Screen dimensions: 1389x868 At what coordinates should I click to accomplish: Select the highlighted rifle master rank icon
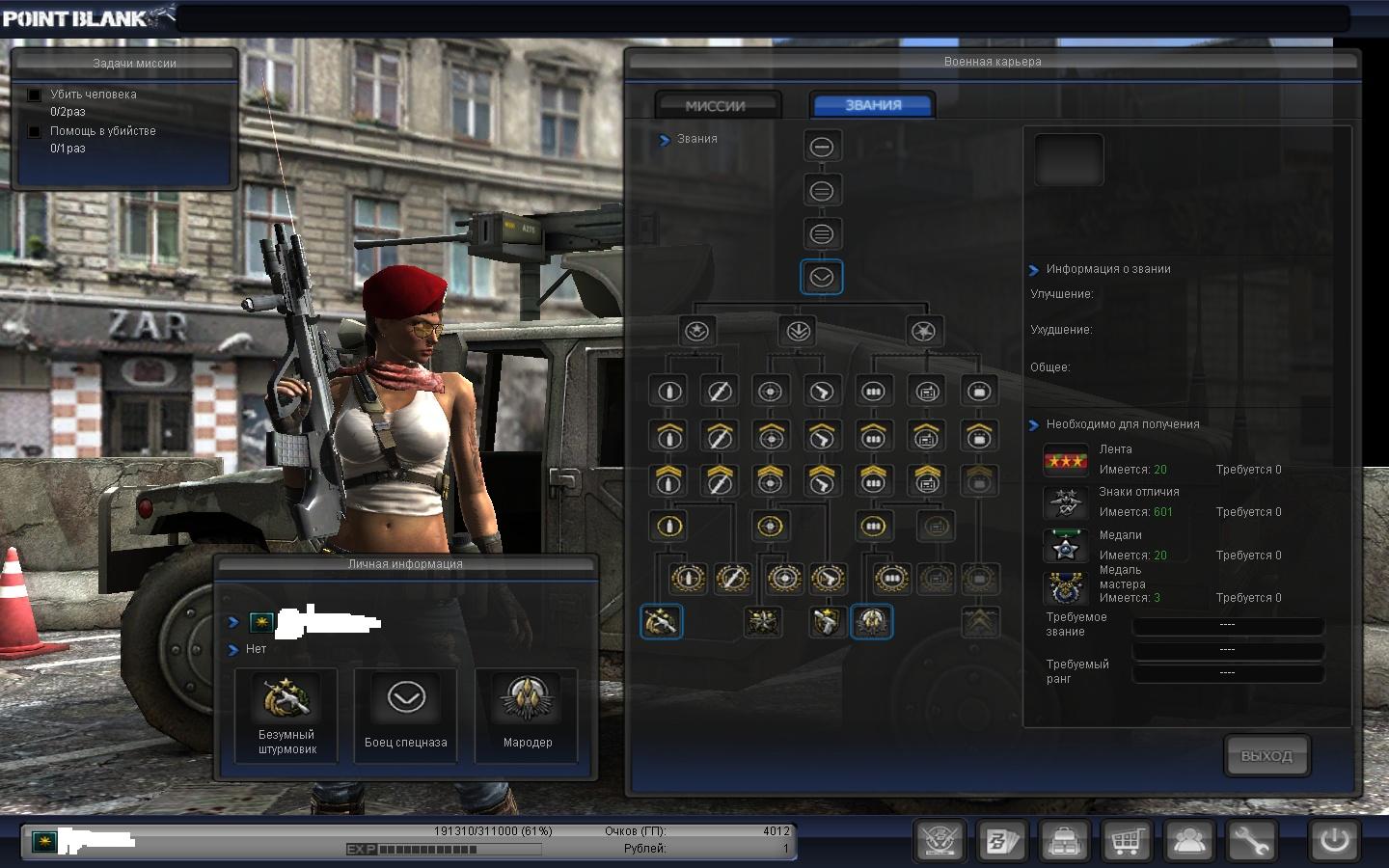click(x=661, y=622)
